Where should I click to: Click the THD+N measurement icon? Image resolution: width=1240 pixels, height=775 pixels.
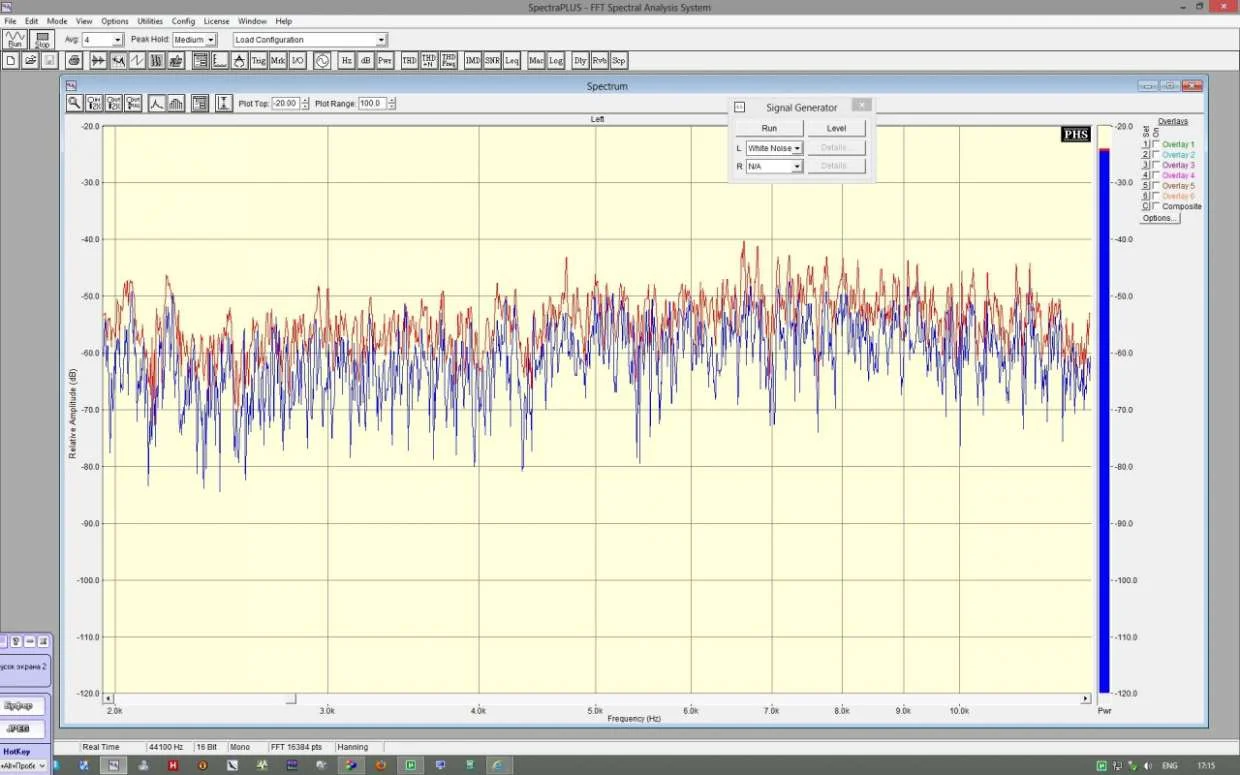(429, 61)
